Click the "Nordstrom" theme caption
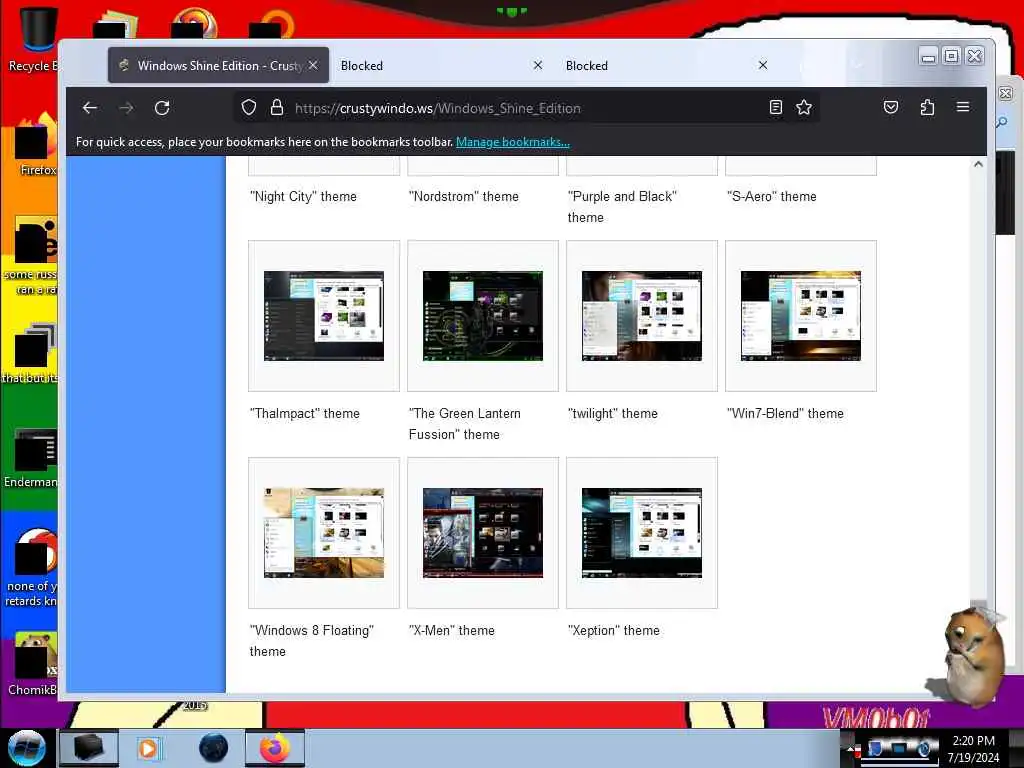 coord(464,197)
